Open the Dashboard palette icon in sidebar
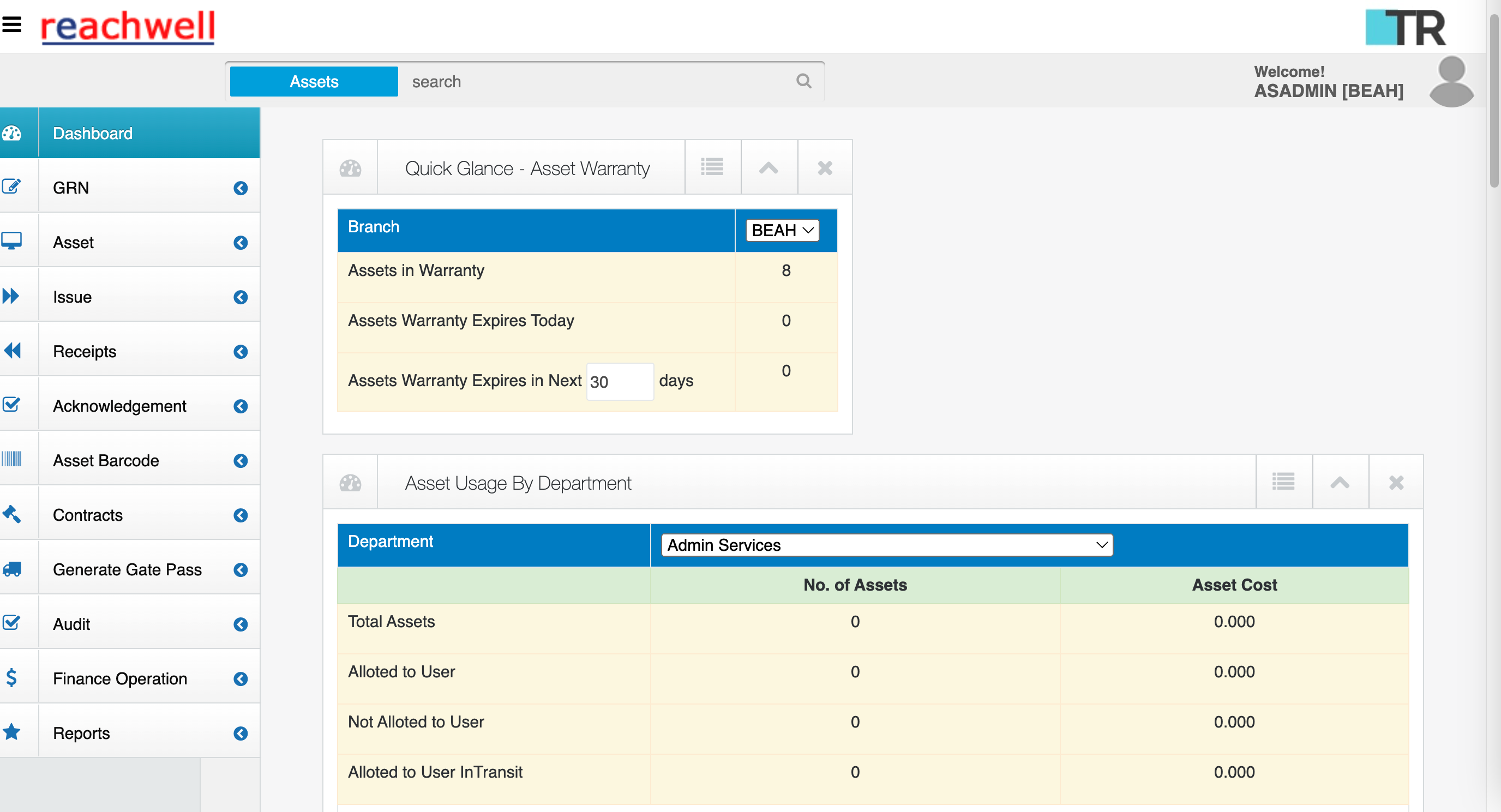Viewport: 1501px width, 812px height. 12,133
